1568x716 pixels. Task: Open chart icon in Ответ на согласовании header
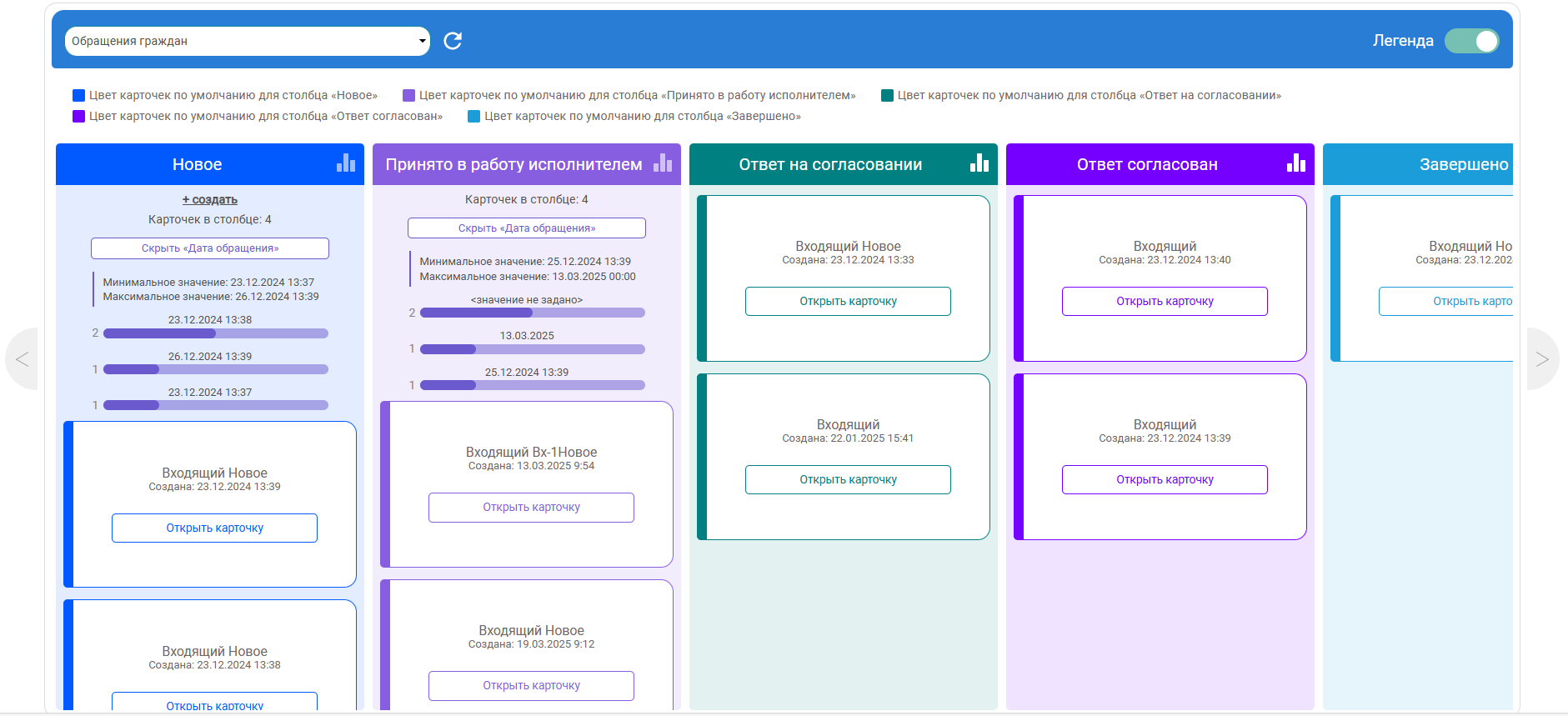coord(979,163)
